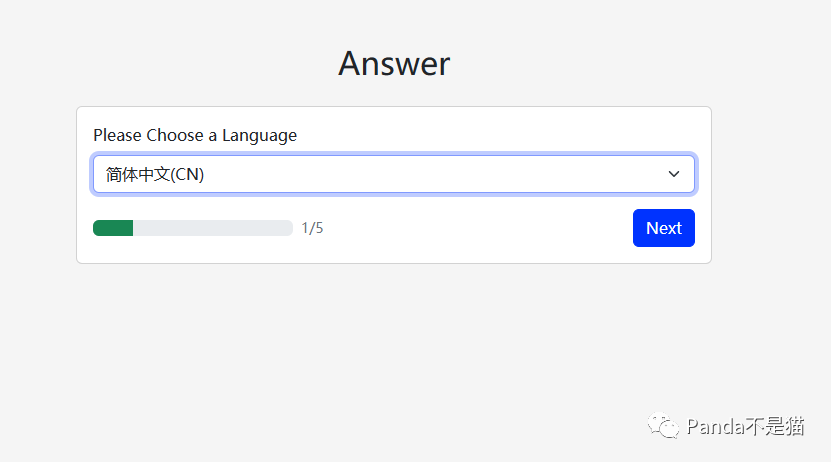831x462 pixels.
Task: Click the Panda不是猫 watermark text
Action: (745, 427)
